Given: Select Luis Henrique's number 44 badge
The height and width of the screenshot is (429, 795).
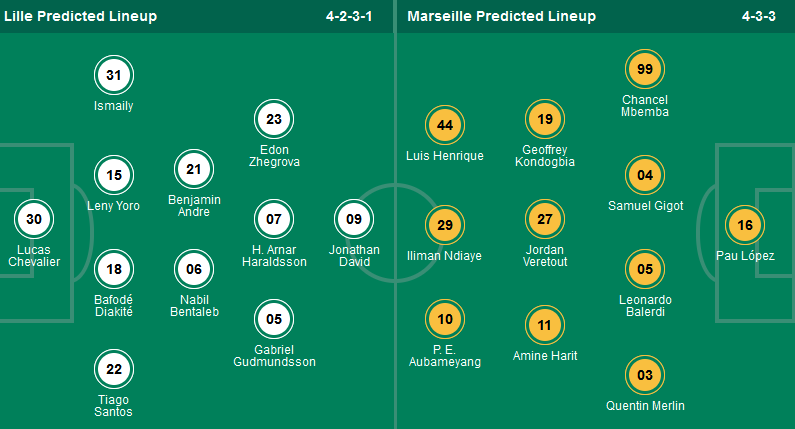Looking at the screenshot, I should point(445,125).
